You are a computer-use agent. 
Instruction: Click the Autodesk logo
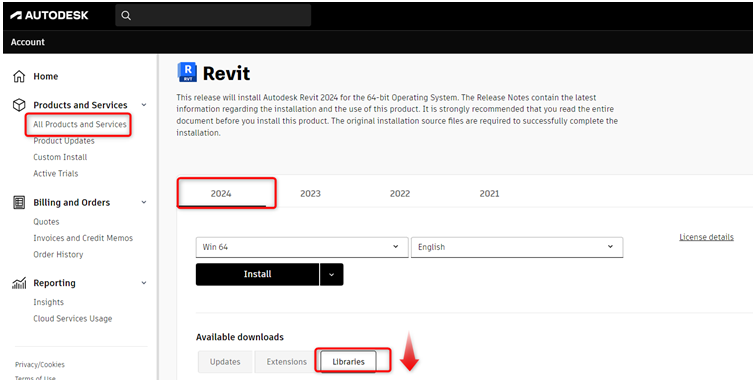click(x=49, y=15)
